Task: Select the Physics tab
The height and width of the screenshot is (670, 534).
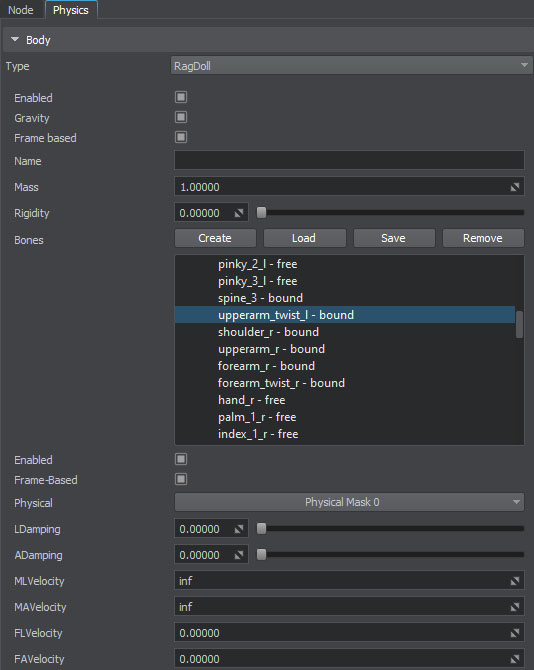Action: (71, 10)
